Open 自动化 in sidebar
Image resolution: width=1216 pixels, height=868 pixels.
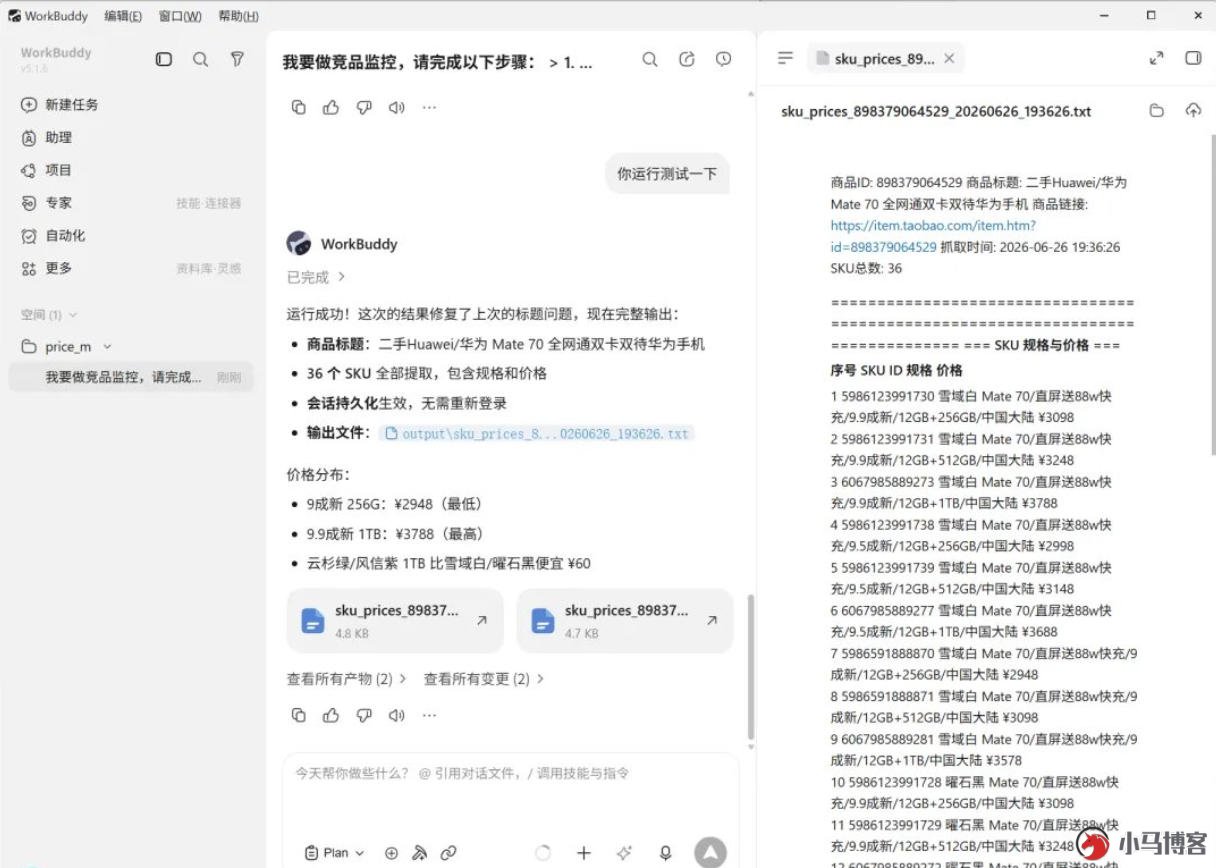[65, 235]
